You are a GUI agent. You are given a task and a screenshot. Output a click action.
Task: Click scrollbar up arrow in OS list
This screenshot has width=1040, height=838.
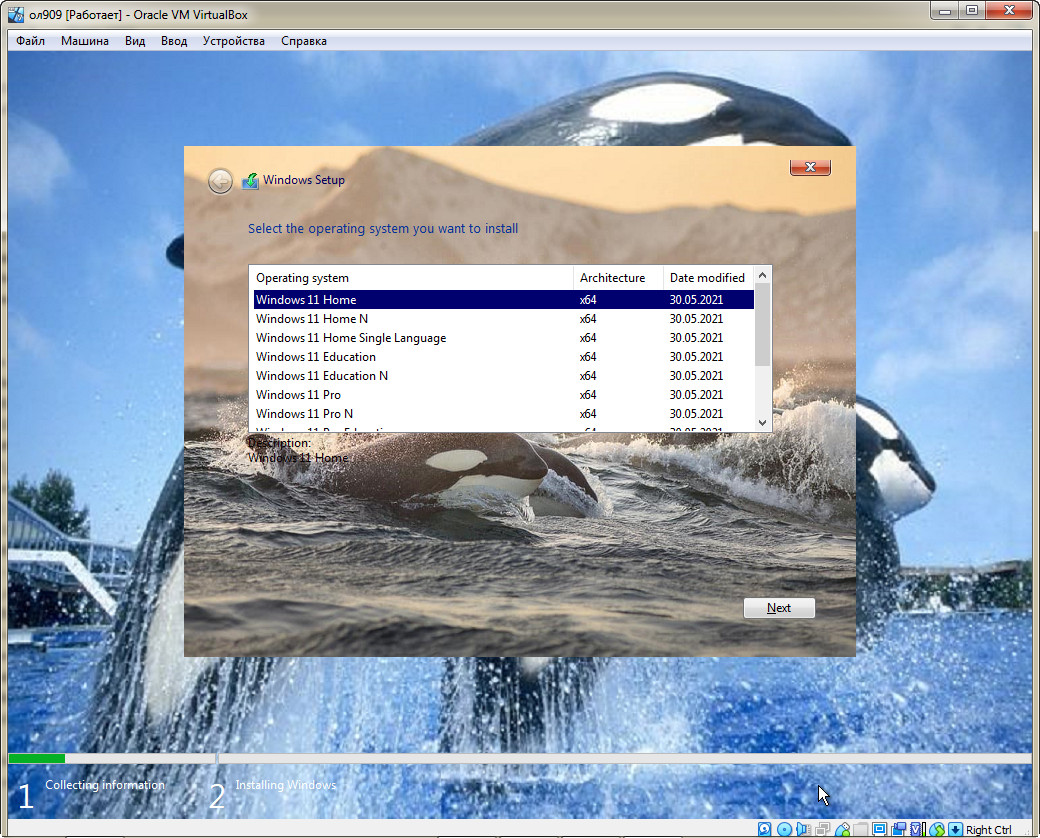pos(763,274)
